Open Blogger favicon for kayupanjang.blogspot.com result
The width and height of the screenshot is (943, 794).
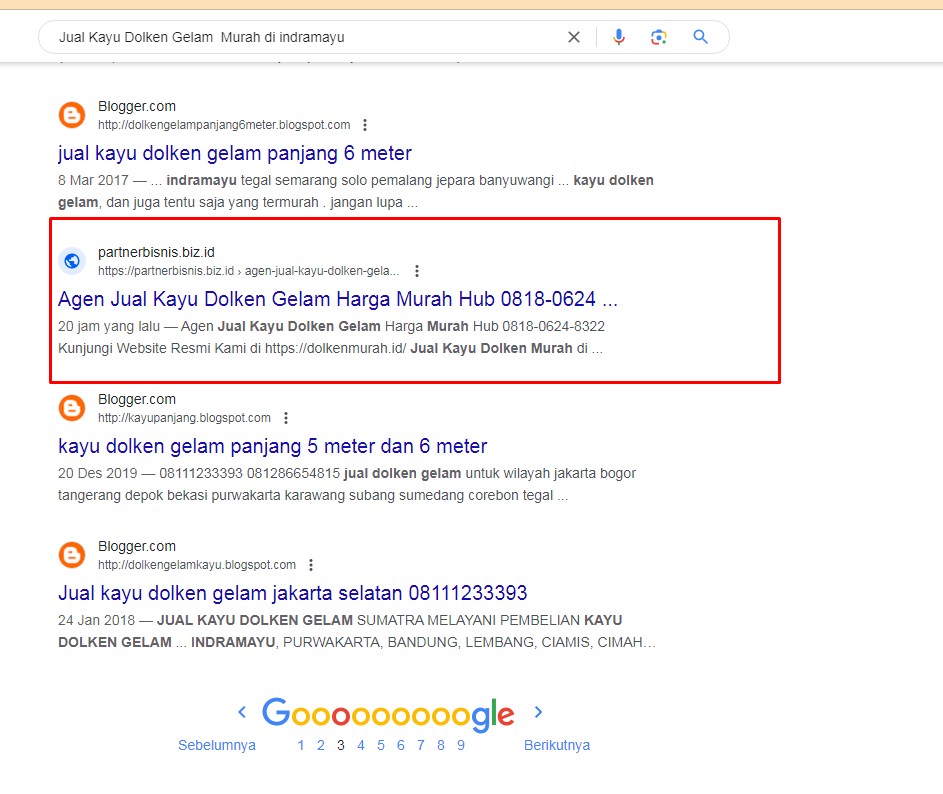[72, 408]
